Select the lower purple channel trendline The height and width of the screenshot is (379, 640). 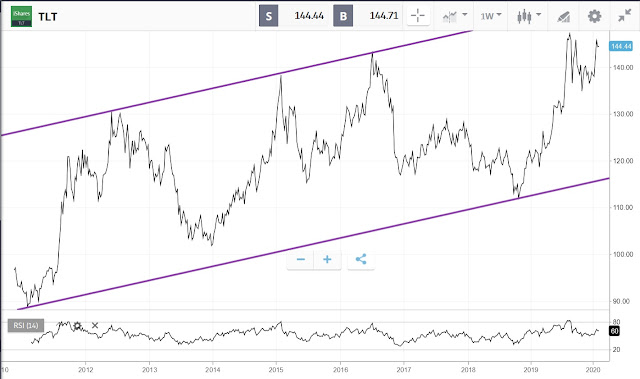313,244
